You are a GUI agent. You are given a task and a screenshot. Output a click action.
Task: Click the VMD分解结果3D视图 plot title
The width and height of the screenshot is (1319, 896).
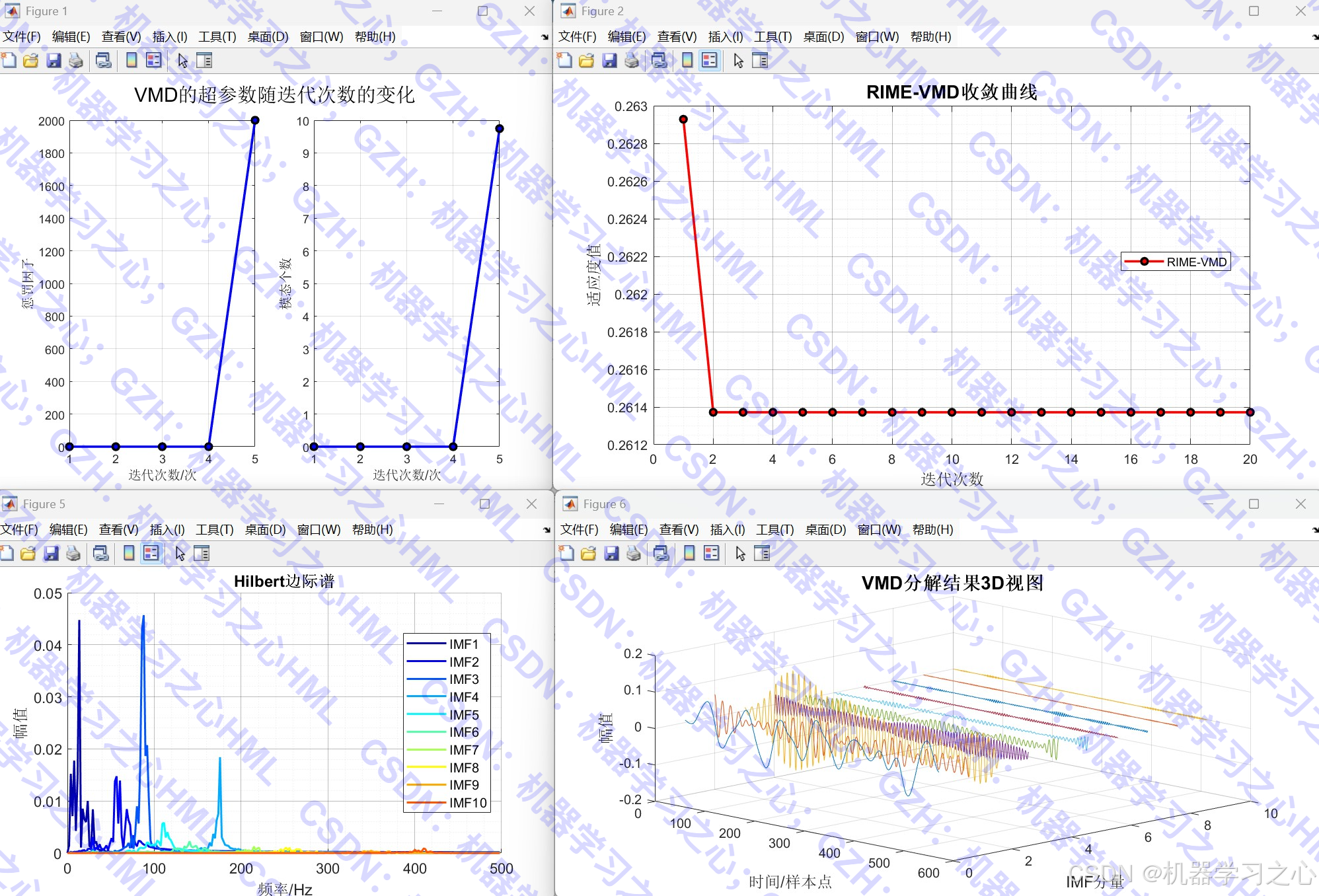pos(952,583)
